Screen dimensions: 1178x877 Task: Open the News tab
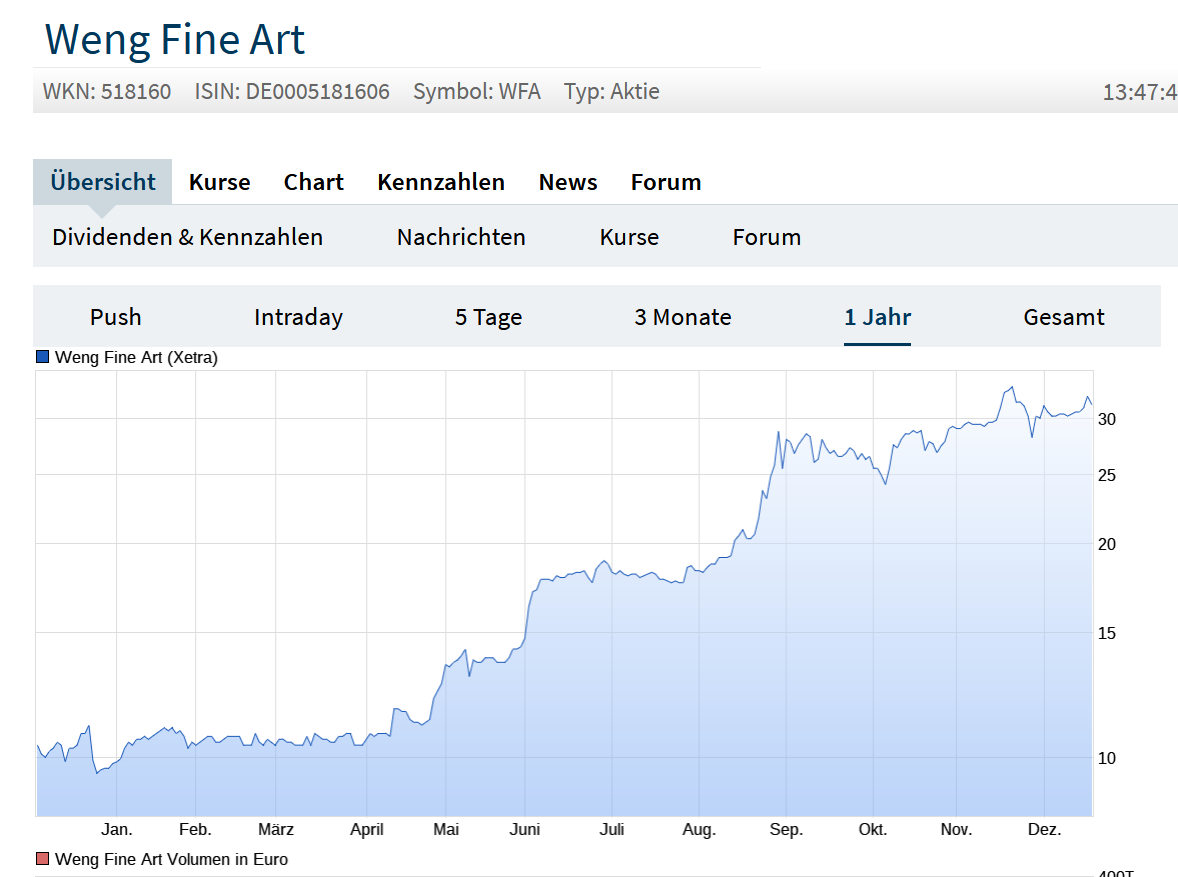[x=568, y=182]
